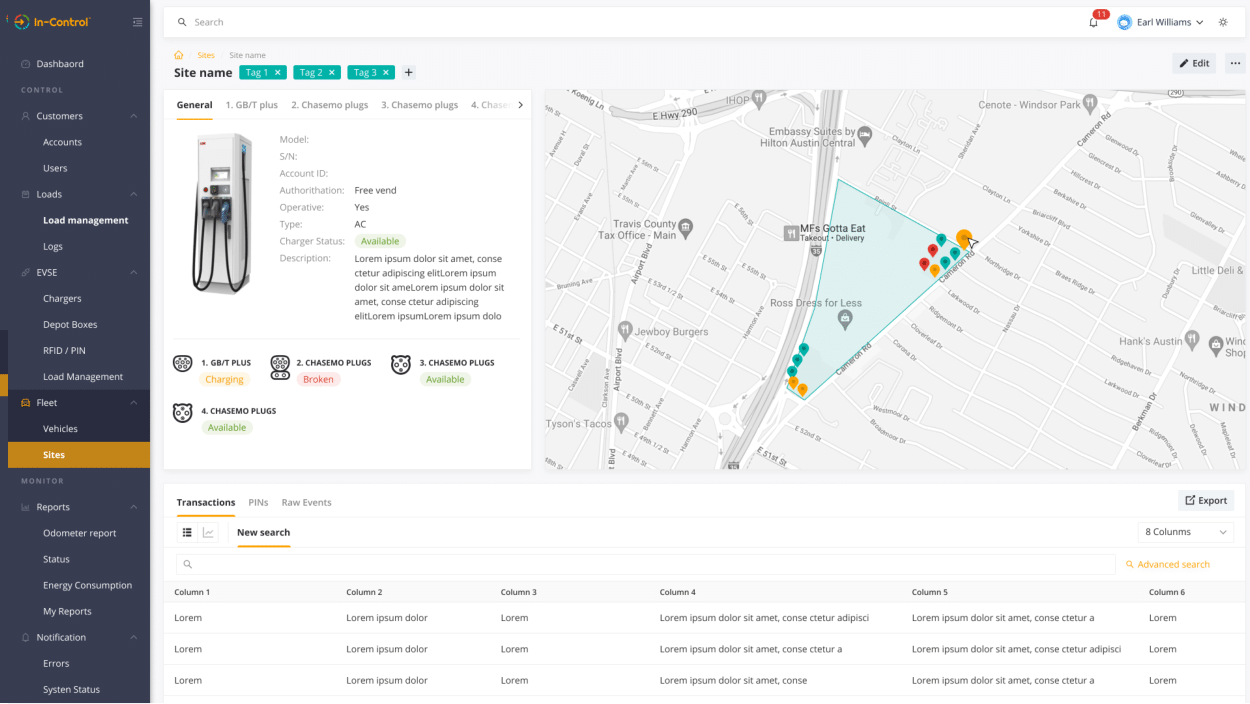
Task: Open the Advanced search link
Action: click(1168, 564)
